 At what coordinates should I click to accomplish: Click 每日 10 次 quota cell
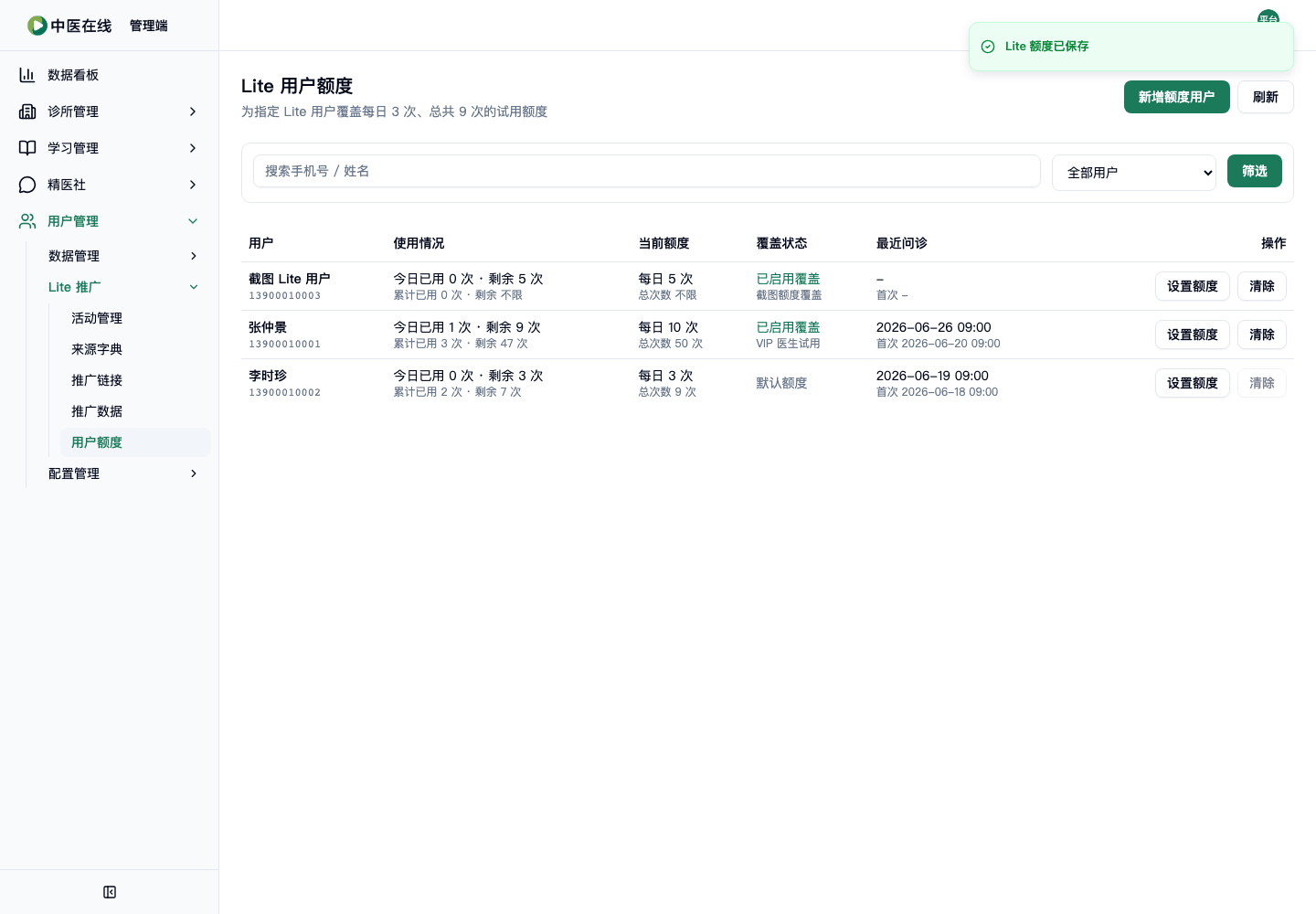tap(668, 327)
